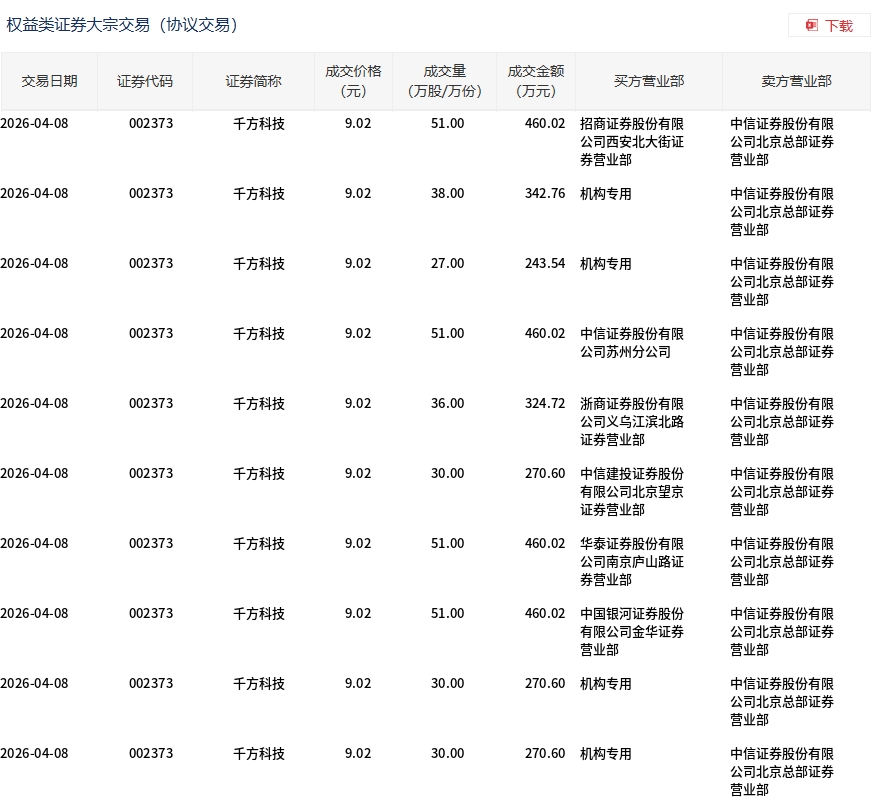Click the 证券代码 column header

[145, 81]
